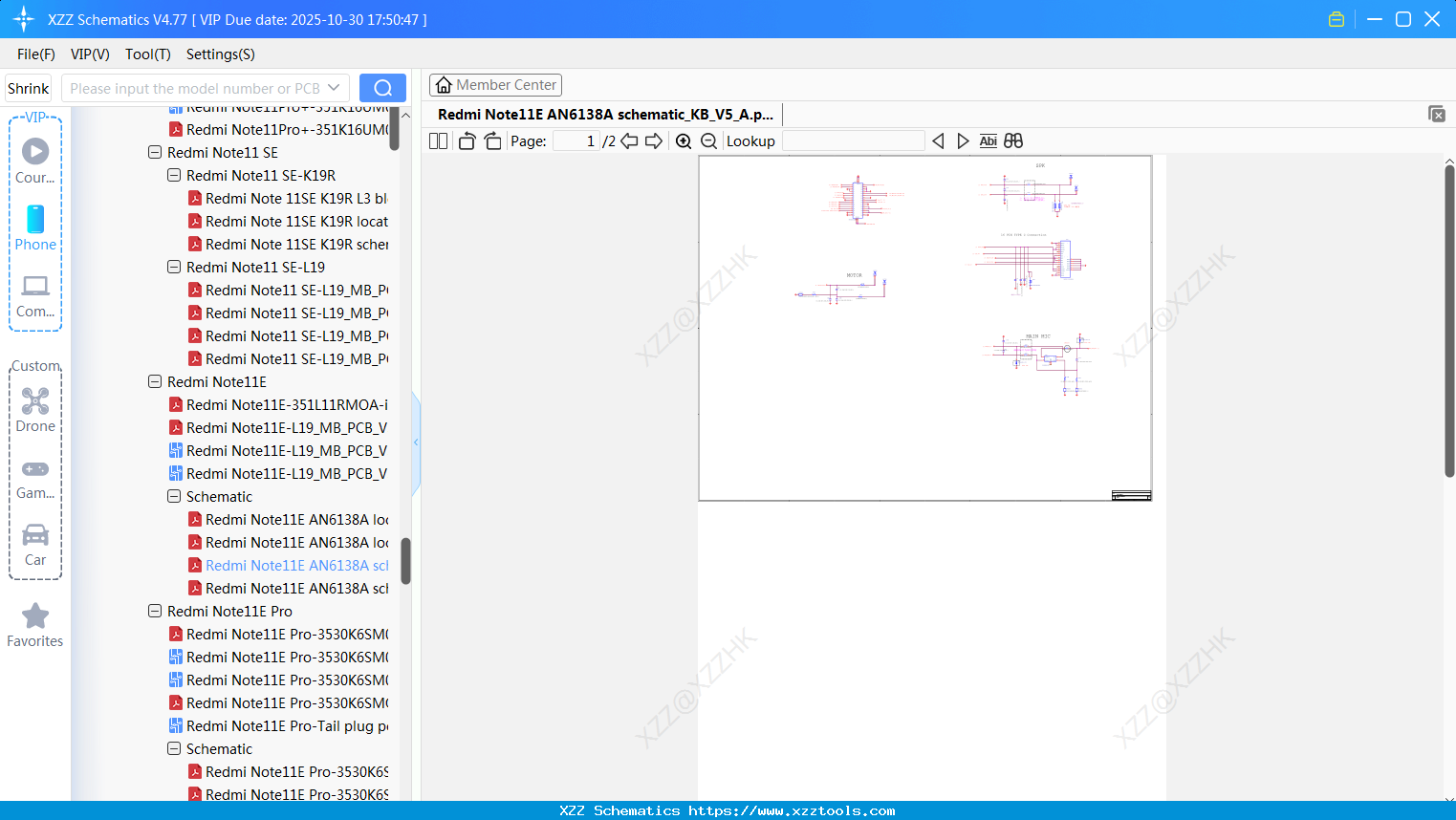Collapse the Schematic folder under Note11E Pro

tap(174, 748)
